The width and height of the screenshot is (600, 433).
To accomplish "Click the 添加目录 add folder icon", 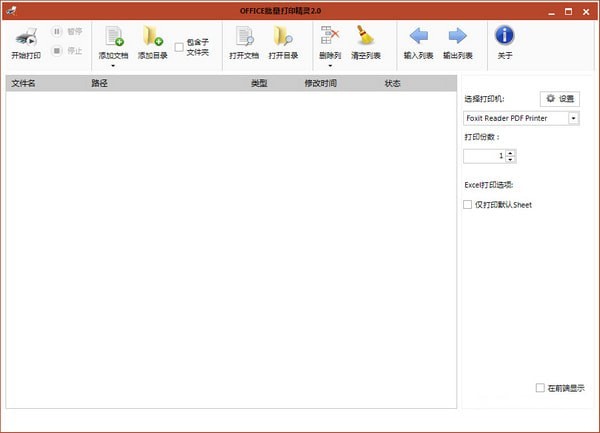I will point(152,38).
